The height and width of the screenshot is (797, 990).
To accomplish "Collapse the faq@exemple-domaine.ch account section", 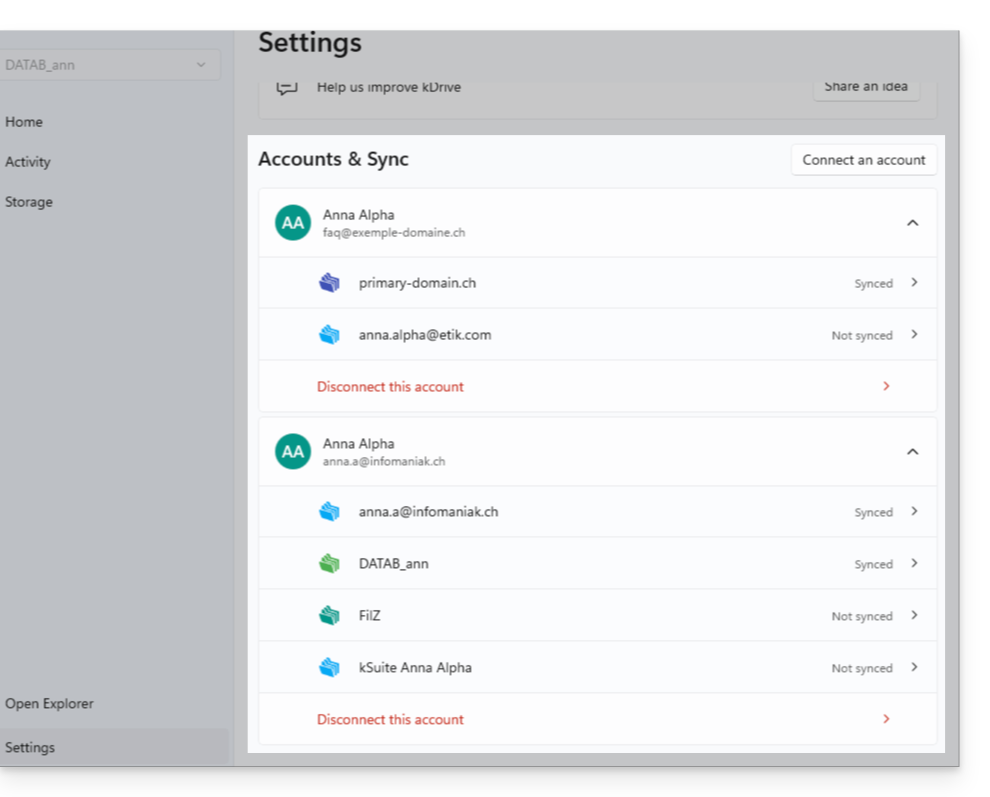I will coord(912,223).
